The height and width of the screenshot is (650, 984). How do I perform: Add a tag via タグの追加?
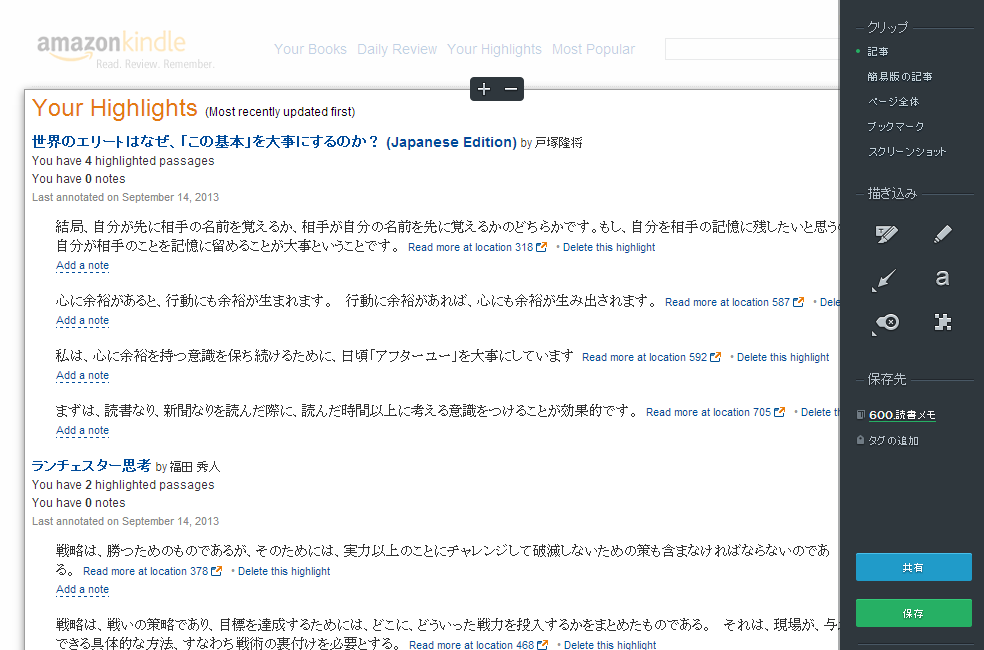coord(893,440)
